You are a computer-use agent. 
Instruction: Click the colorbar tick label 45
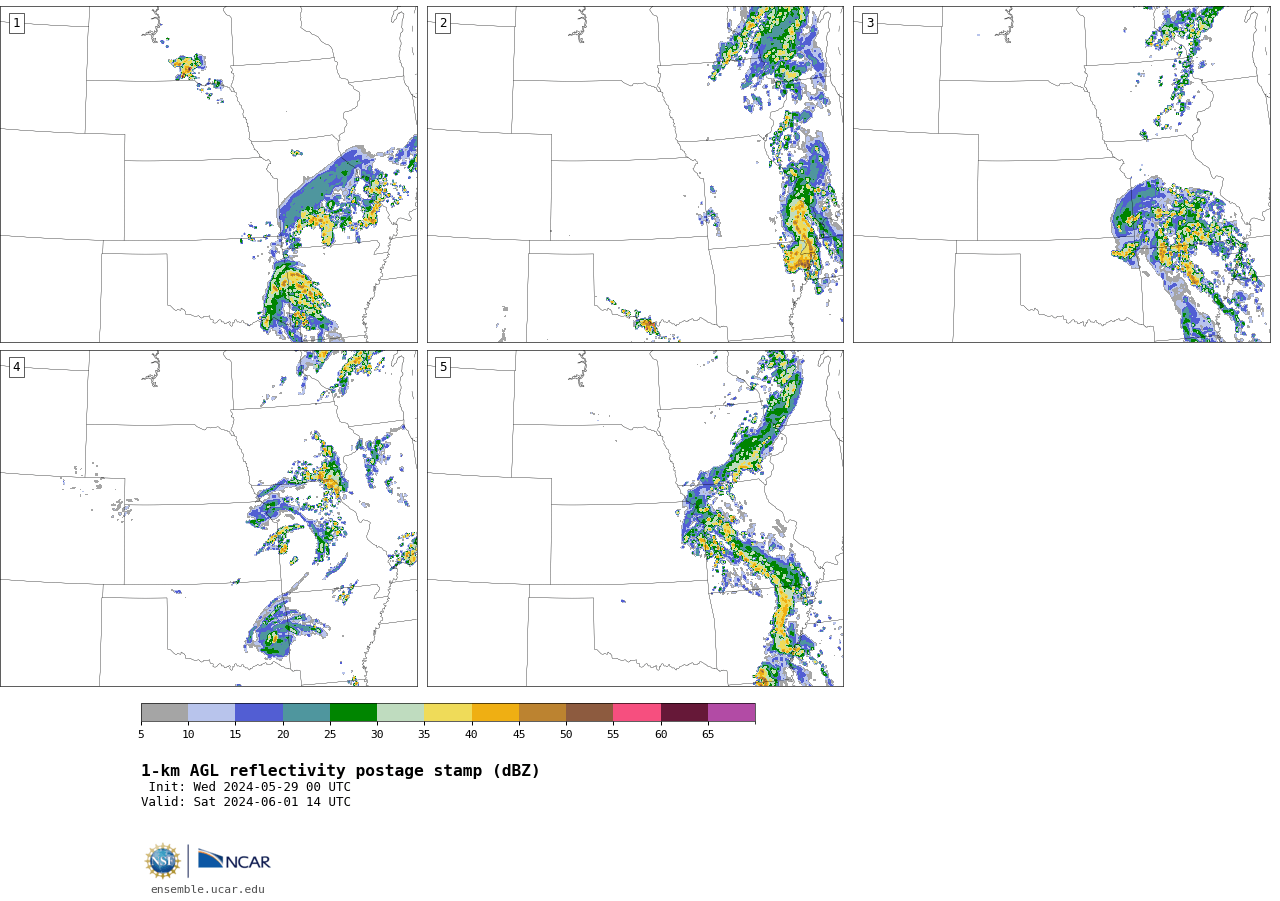pos(519,735)
